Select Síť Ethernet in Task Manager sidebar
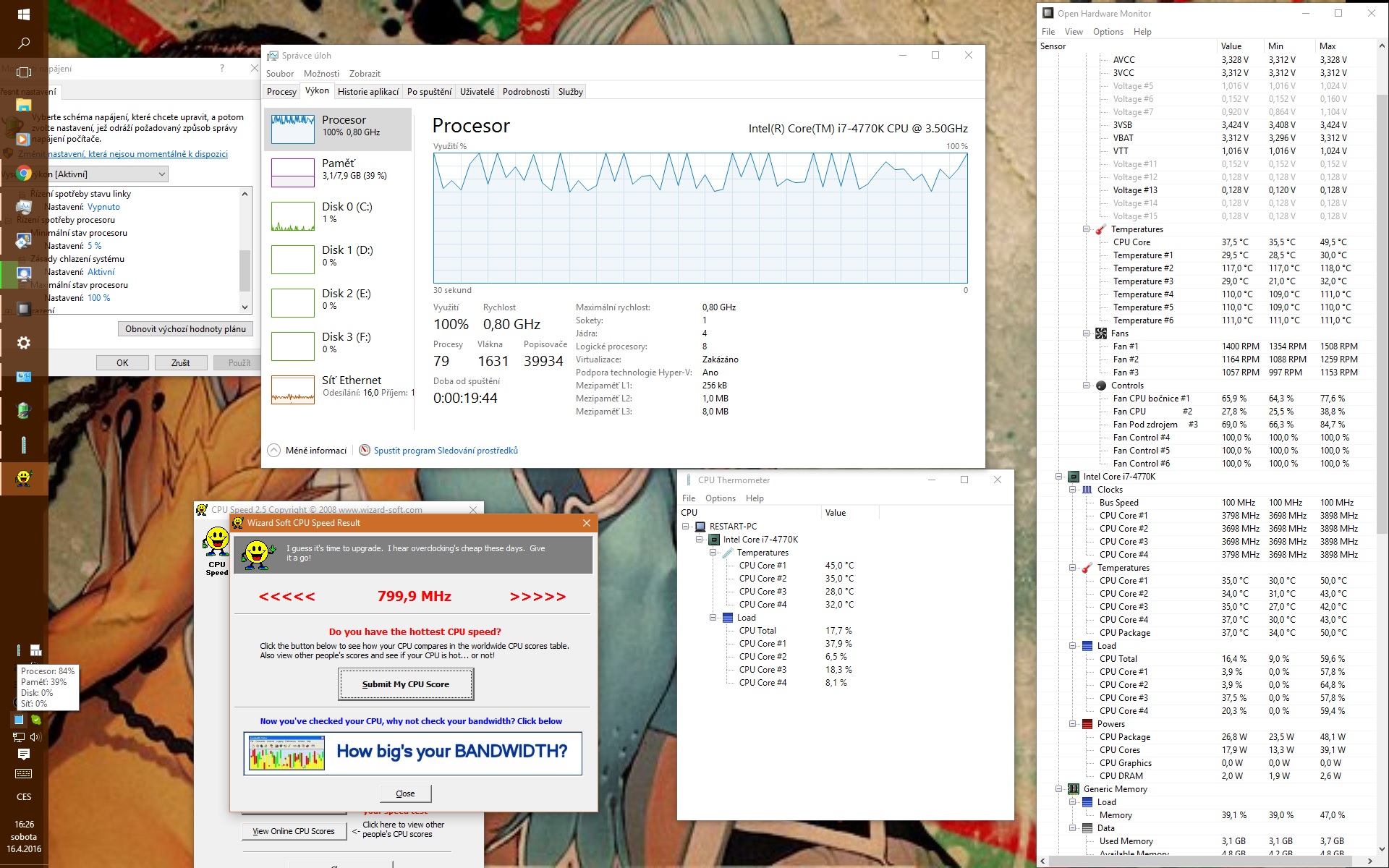 click(339, 389)
